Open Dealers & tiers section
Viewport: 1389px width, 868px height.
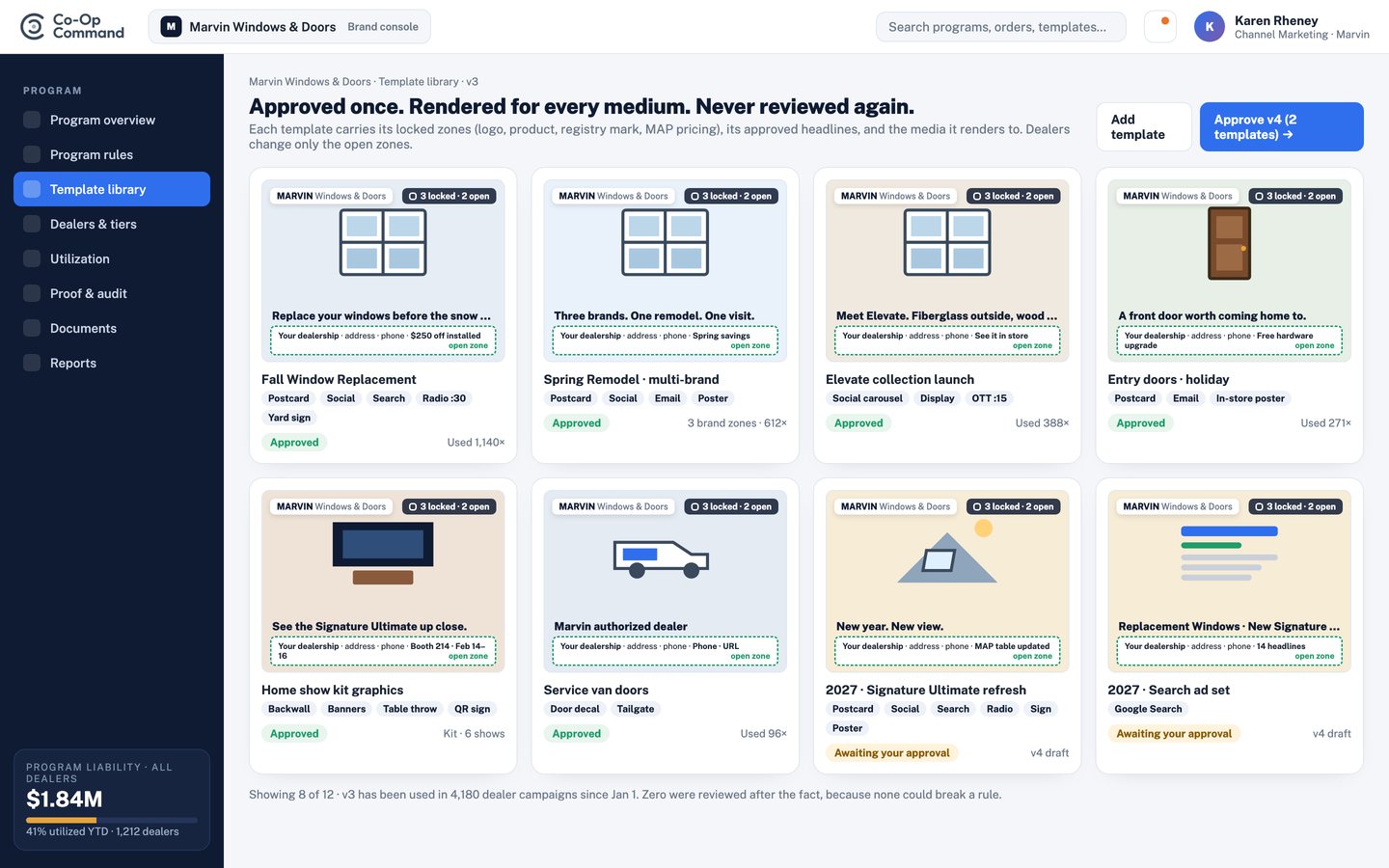(112, 224)
